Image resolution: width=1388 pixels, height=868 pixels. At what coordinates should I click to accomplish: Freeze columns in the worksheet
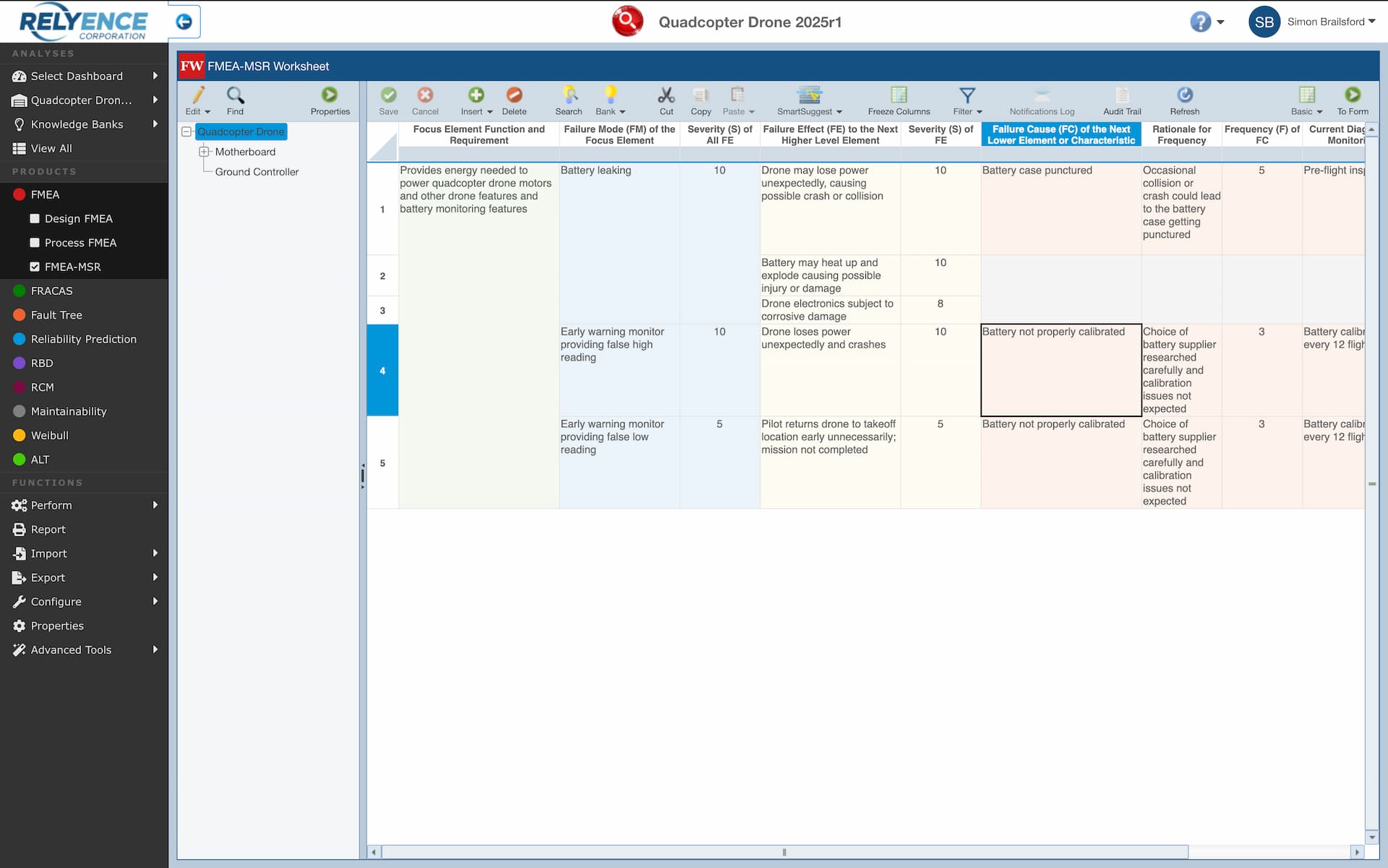(898, 100)
